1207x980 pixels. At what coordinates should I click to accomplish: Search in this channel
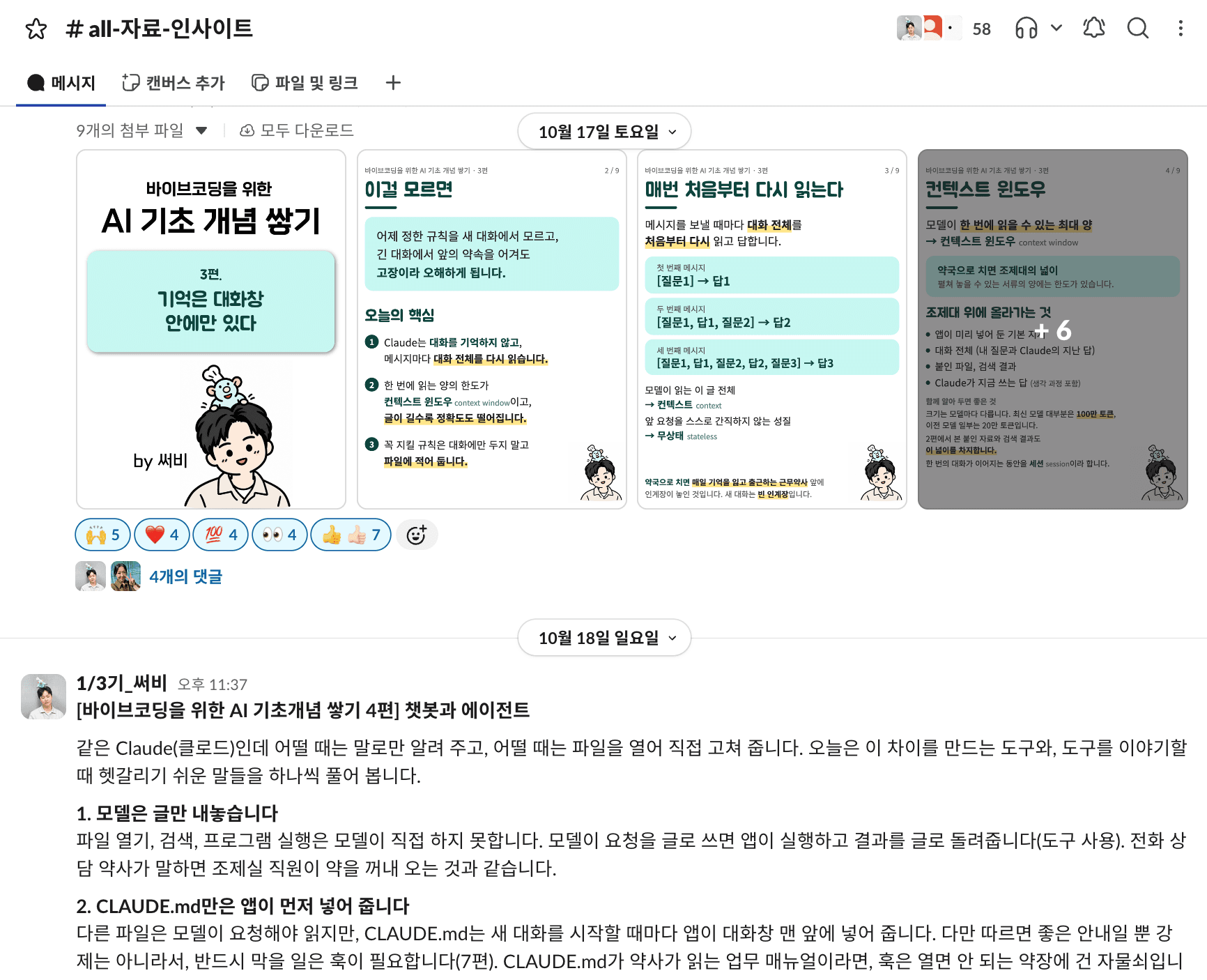point(1138,28)
